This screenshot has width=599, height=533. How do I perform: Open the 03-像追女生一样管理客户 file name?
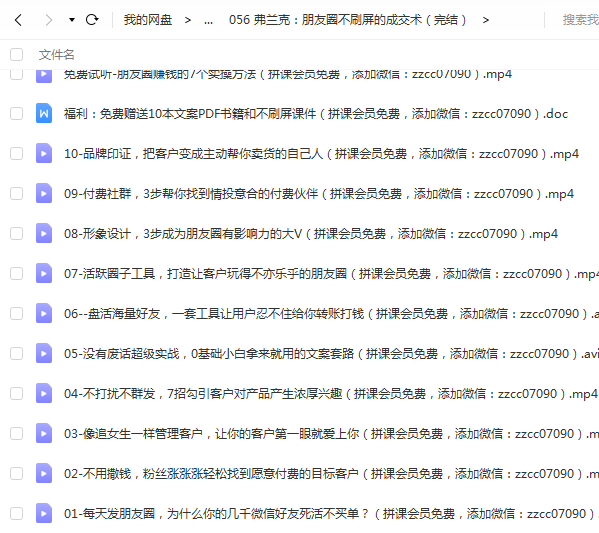(x=331, y=434)
